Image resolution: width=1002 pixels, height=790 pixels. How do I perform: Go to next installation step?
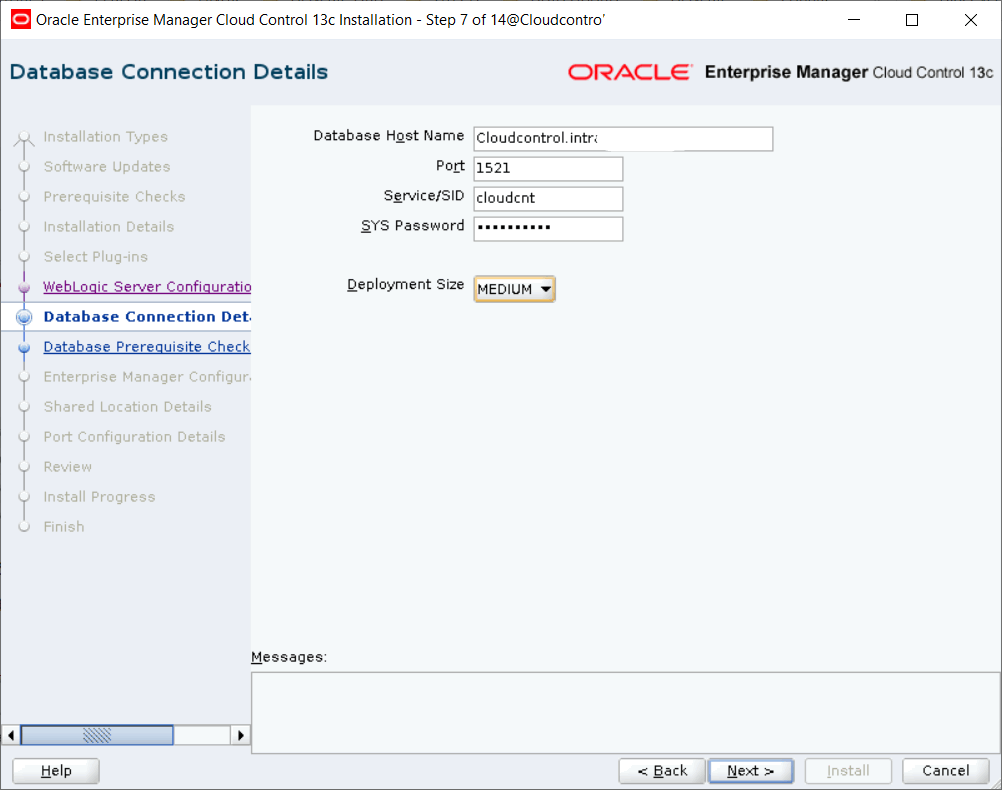(x=751, y=771)
